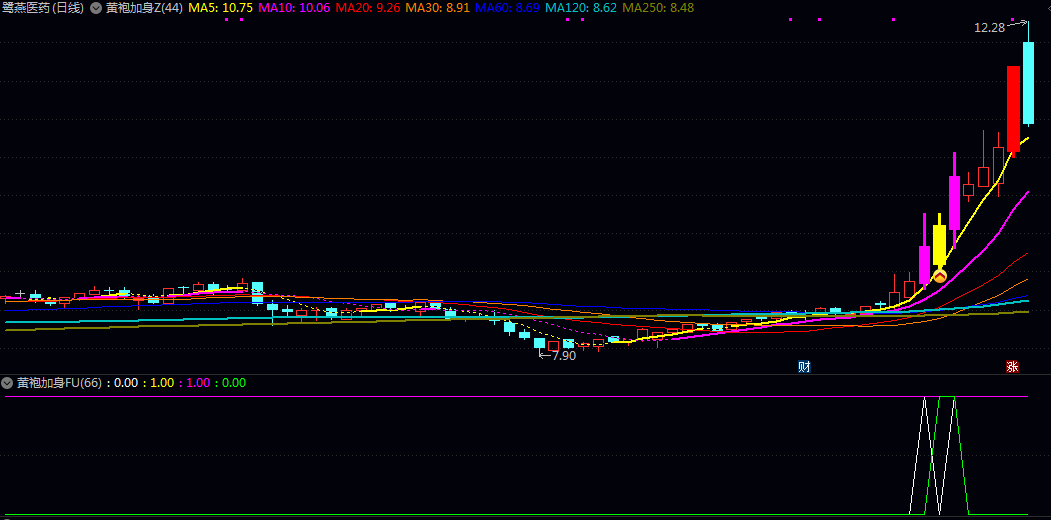Click the tall yellow candlestick body

coord(939,245)
